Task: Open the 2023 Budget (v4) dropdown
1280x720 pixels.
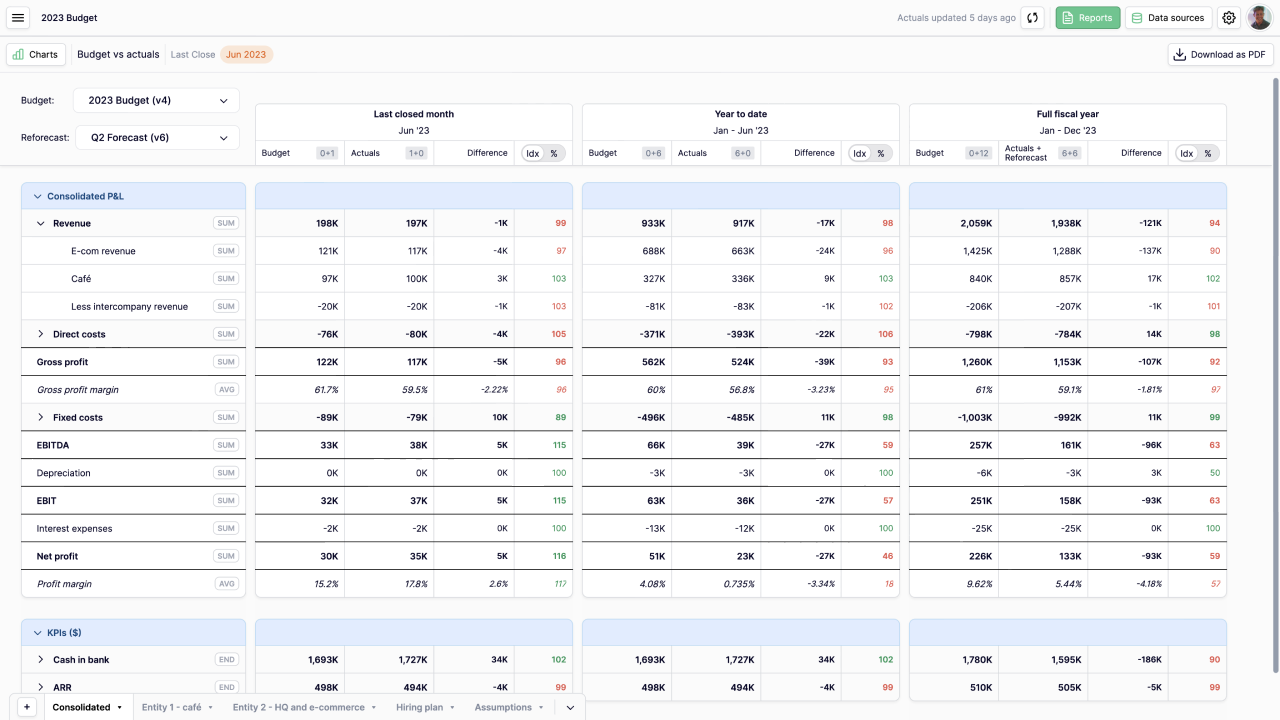Action: tap(157, 100)
